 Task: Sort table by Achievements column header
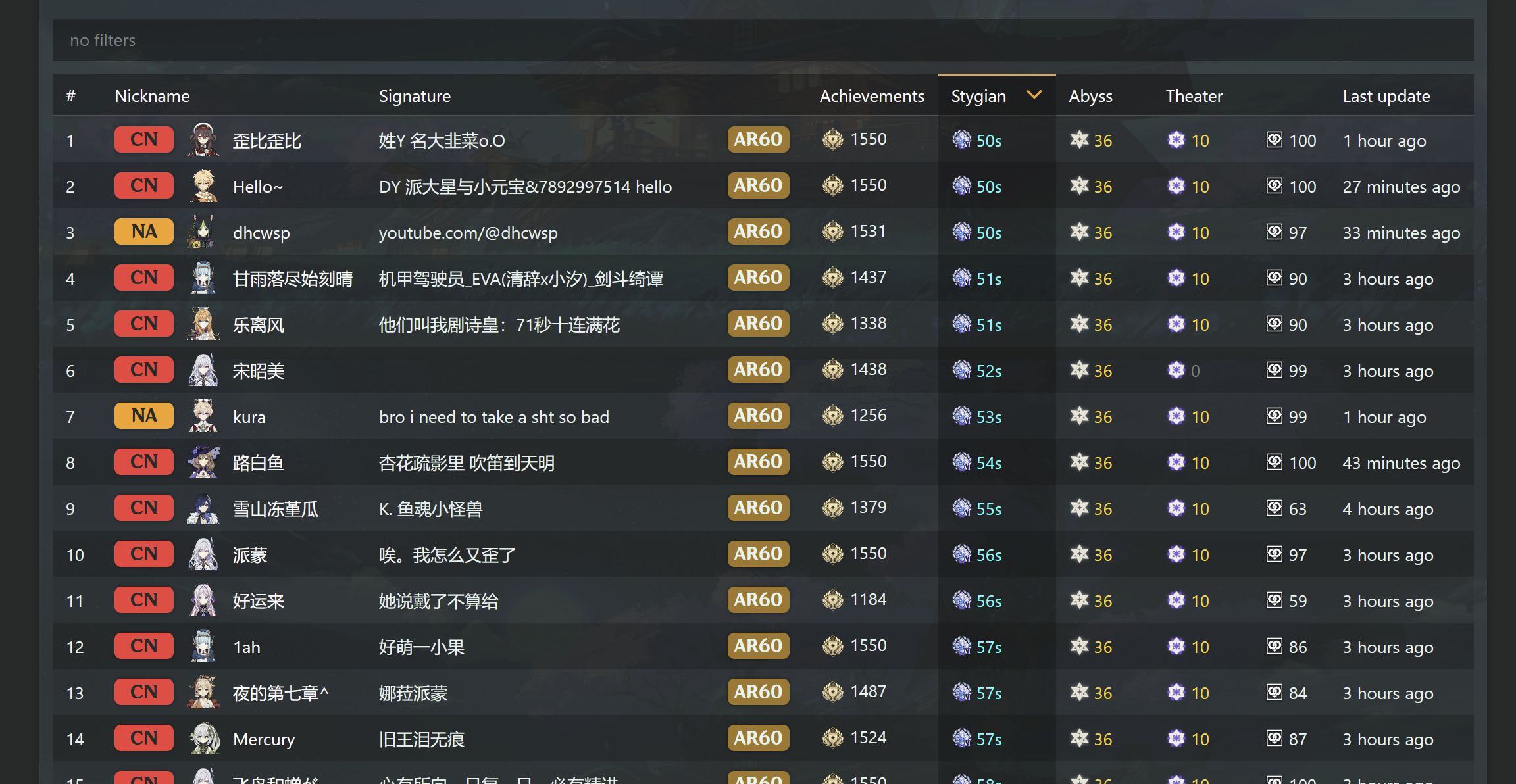872,96
